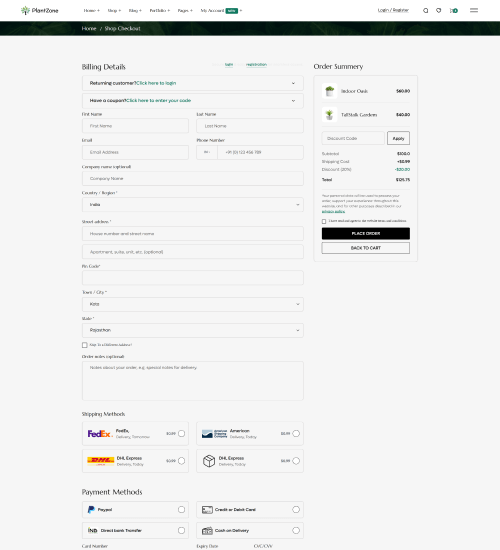500x550 pixels.
Task: Click 'Click here to enter your code'
Action: pyautogui.click(x=159, y=100)
